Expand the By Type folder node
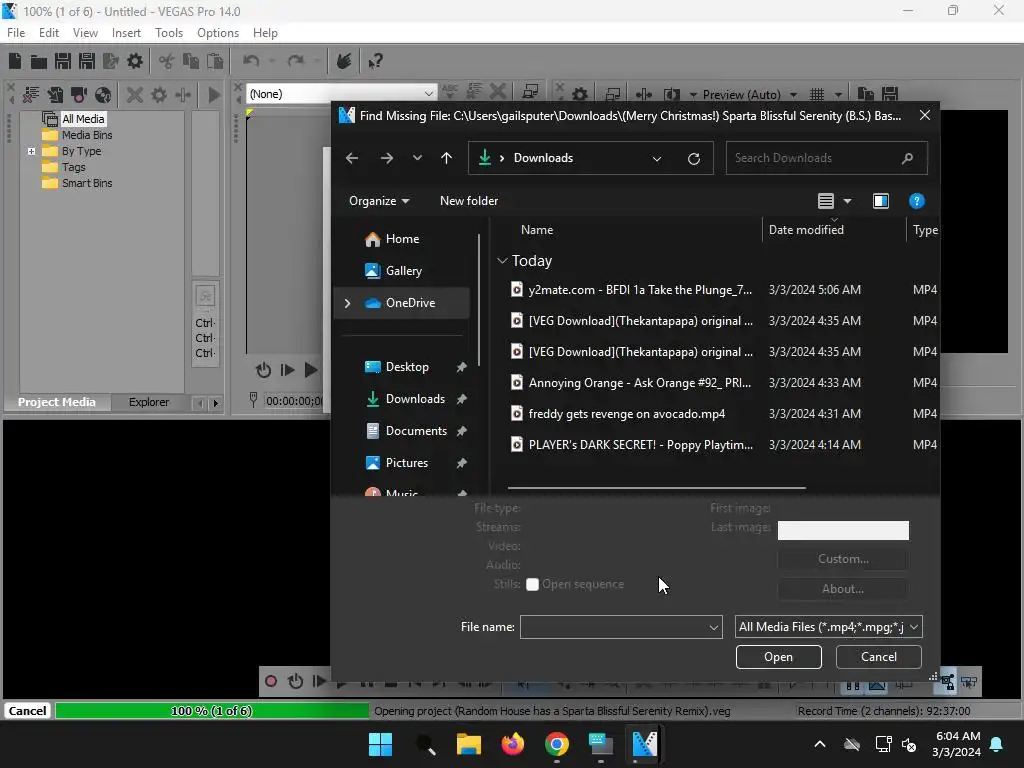The height and width of the screenshot is (768, 1024). (31, 151)
